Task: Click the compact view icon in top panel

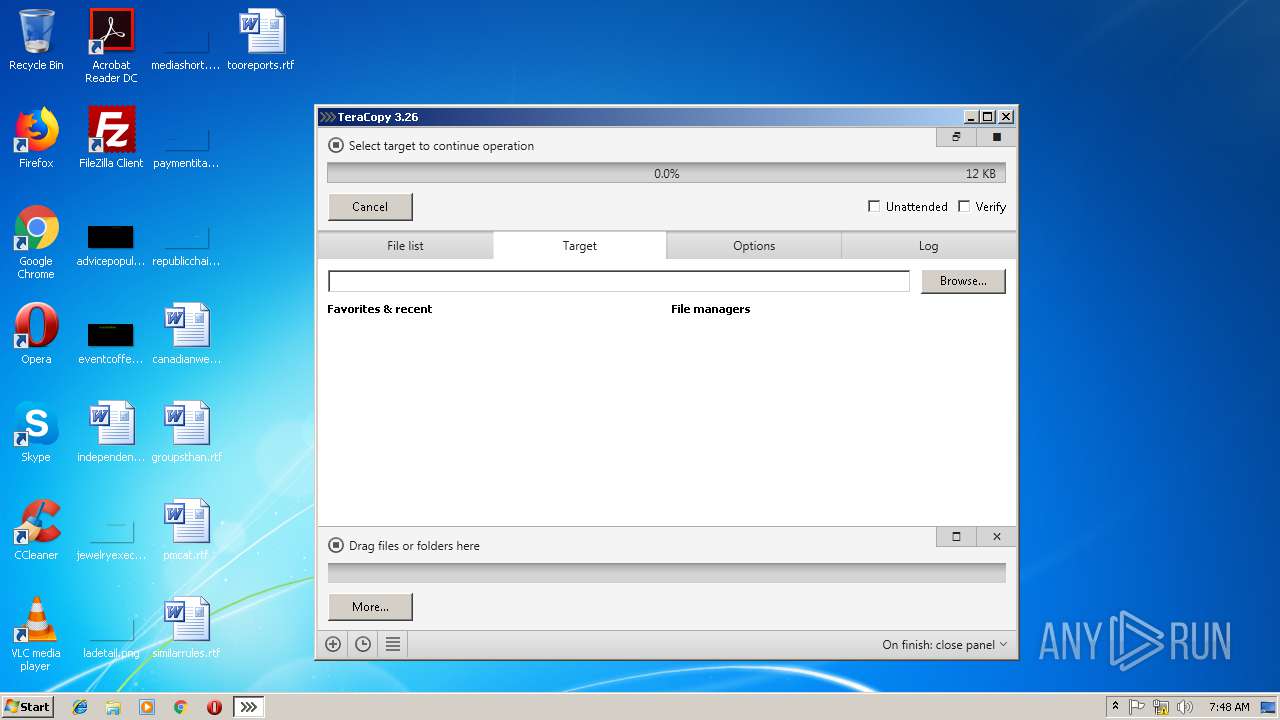Action: coord(956,137)
